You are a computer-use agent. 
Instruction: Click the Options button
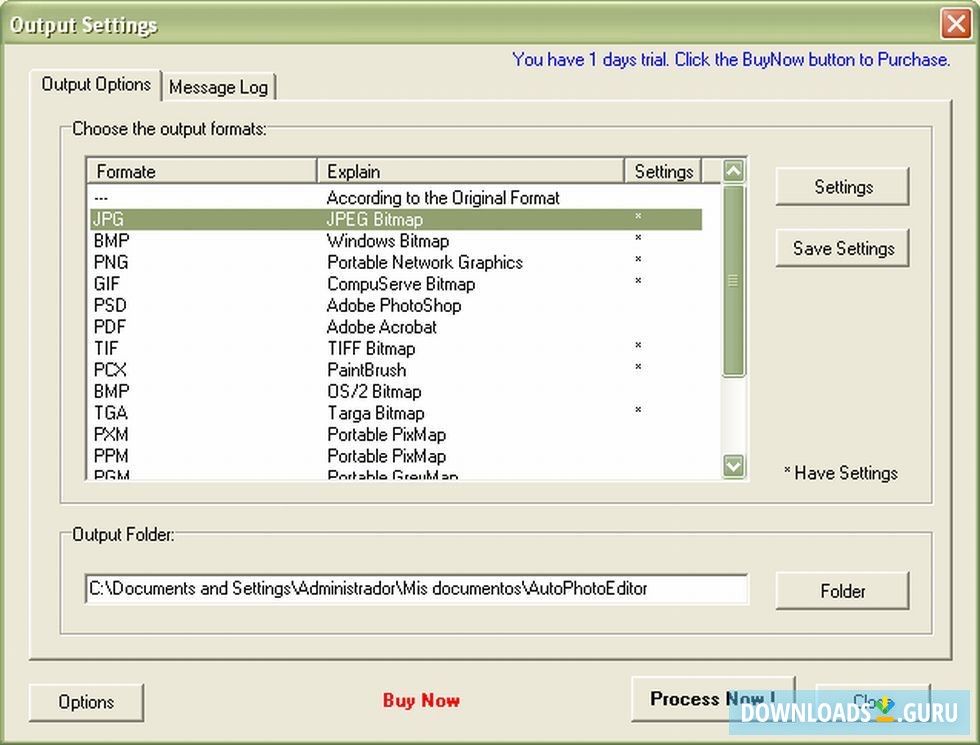86,702
